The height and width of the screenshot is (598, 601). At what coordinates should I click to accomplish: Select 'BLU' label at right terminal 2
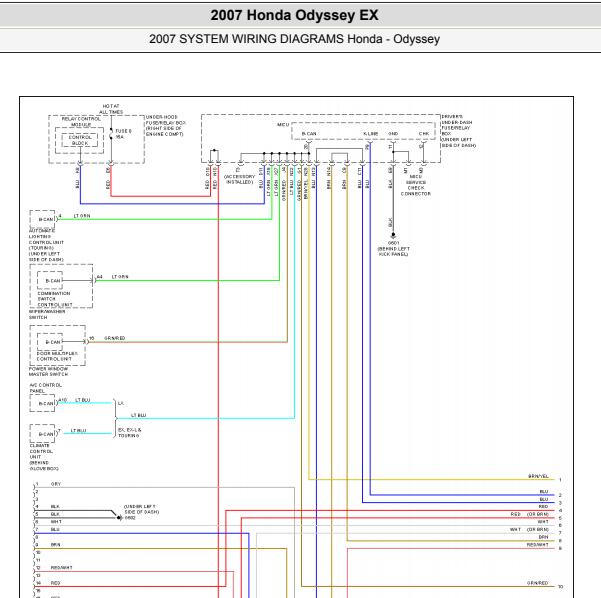point(544,491)
